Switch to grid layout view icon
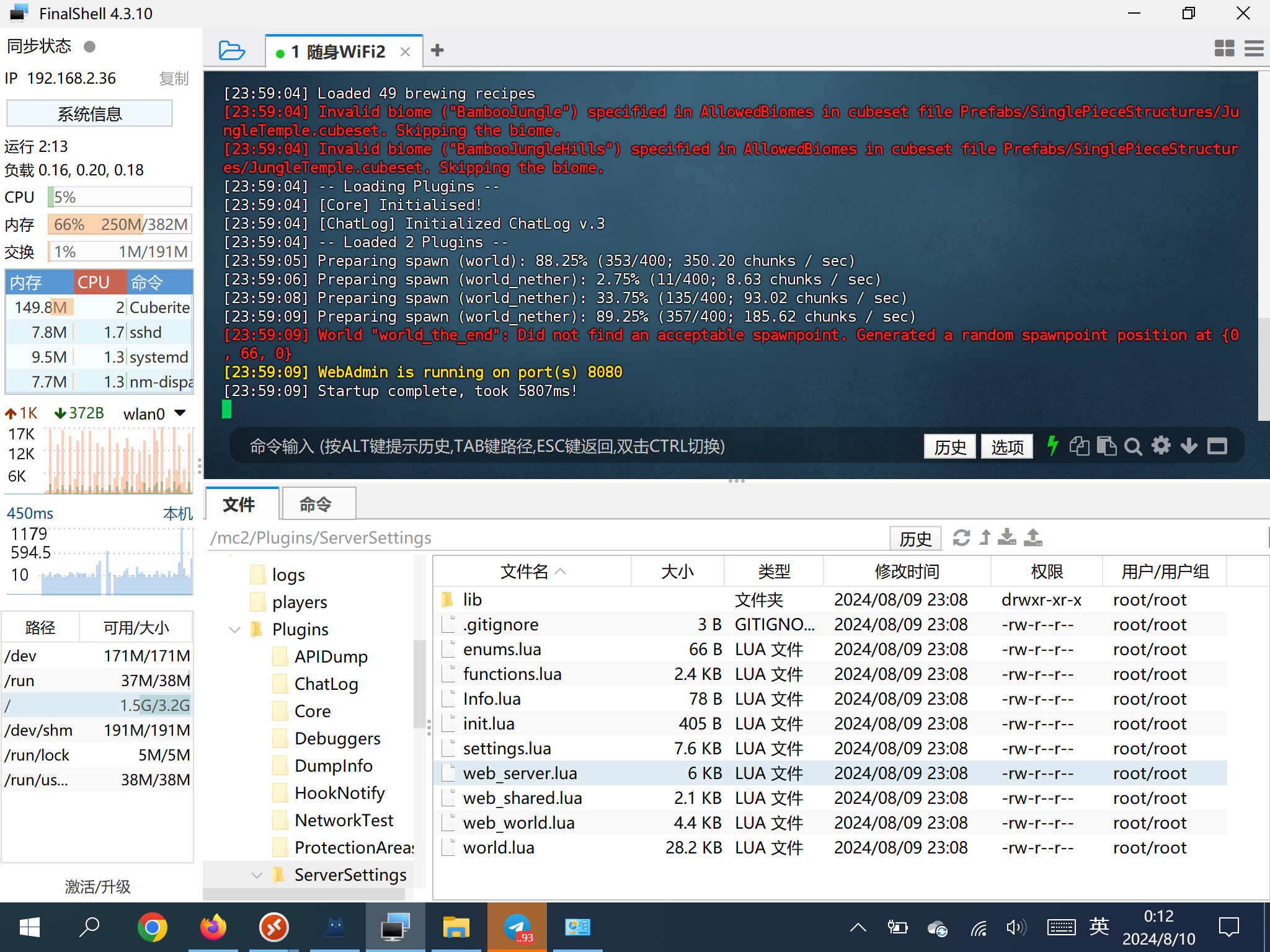 point(1224,49)
